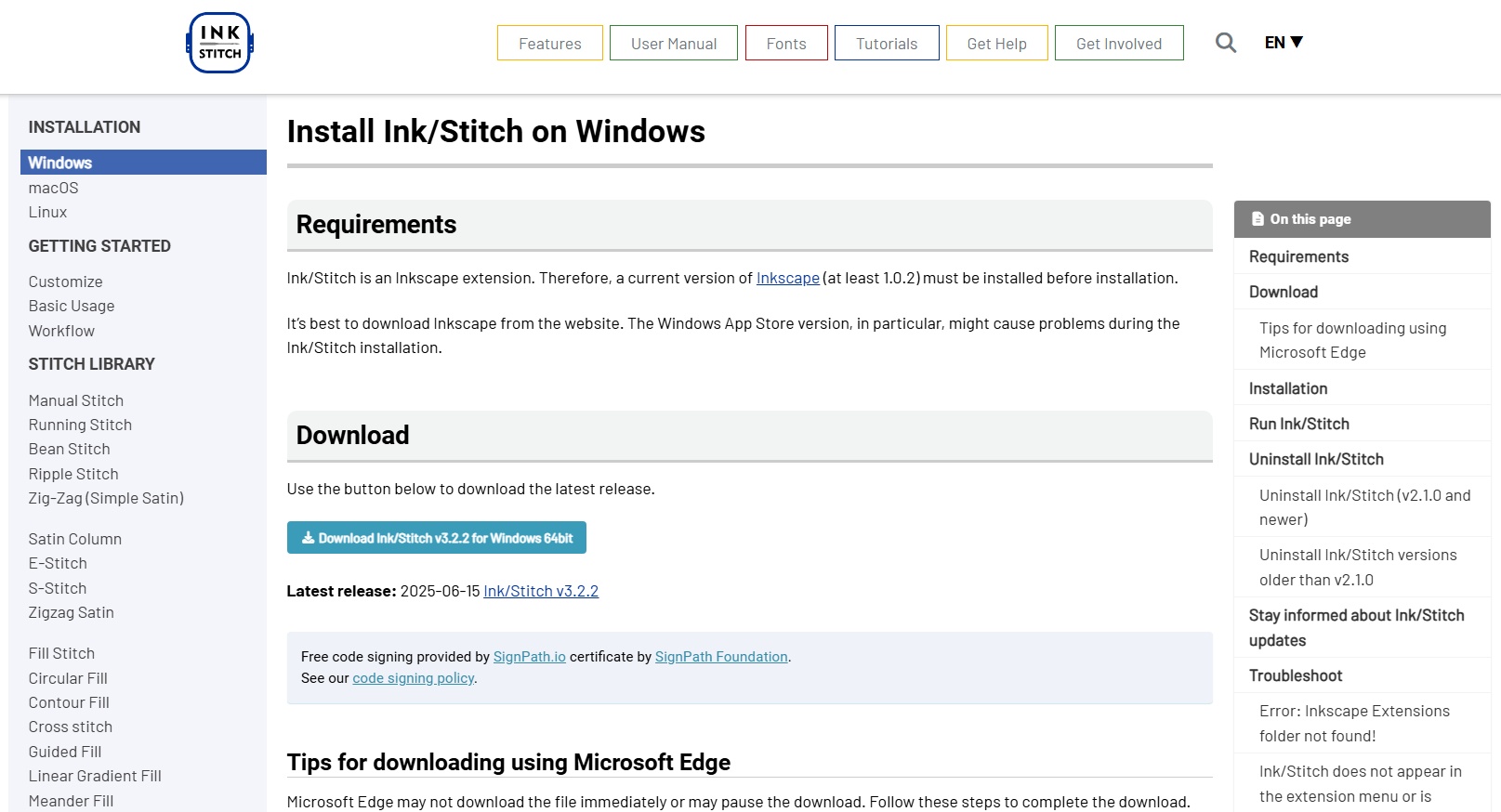Open the Get Help menu
The height and width of the screenshot is (812, 1501).
coord(997,43)
